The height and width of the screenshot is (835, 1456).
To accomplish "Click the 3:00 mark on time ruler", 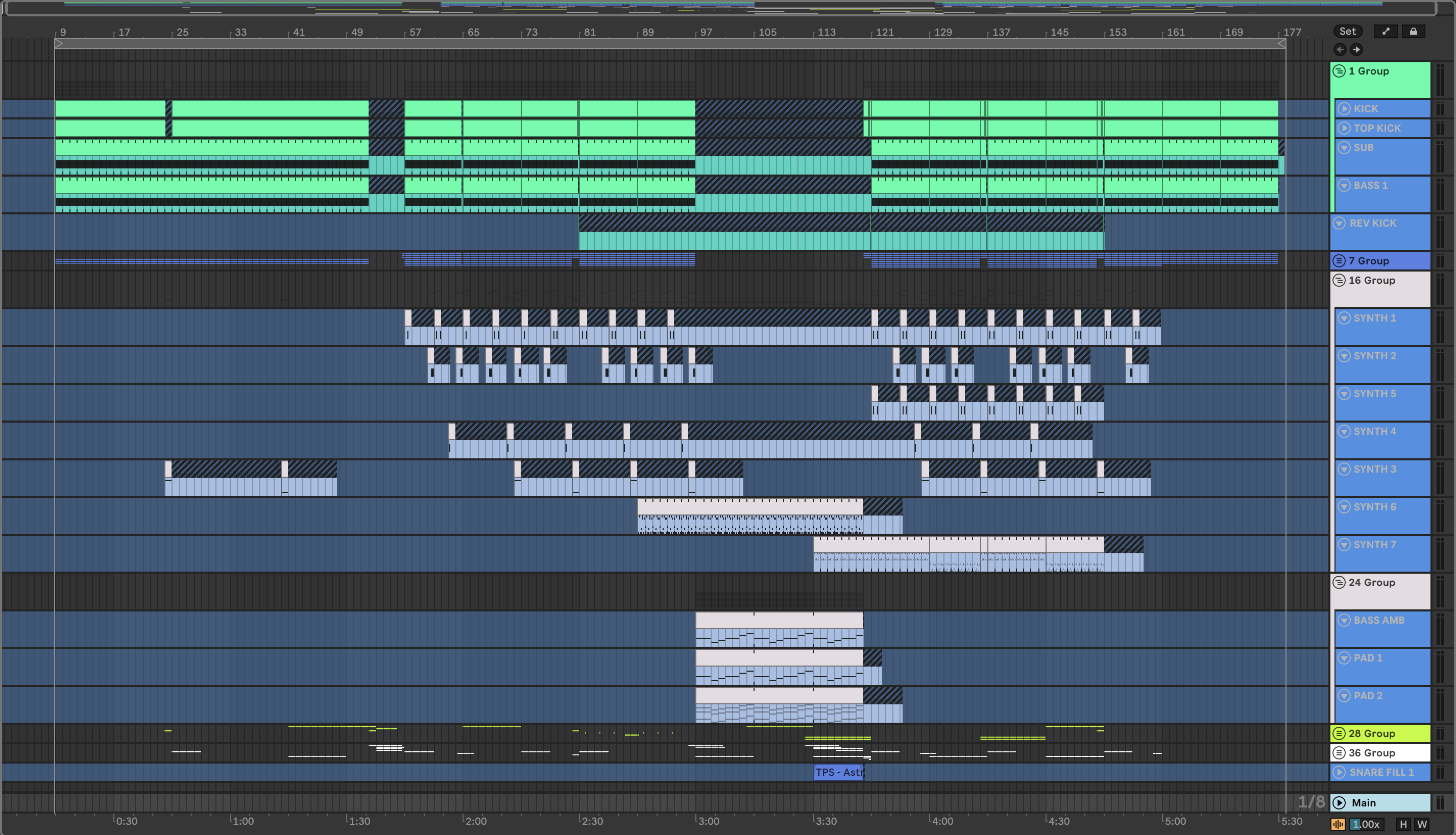I will click(708, 821).
